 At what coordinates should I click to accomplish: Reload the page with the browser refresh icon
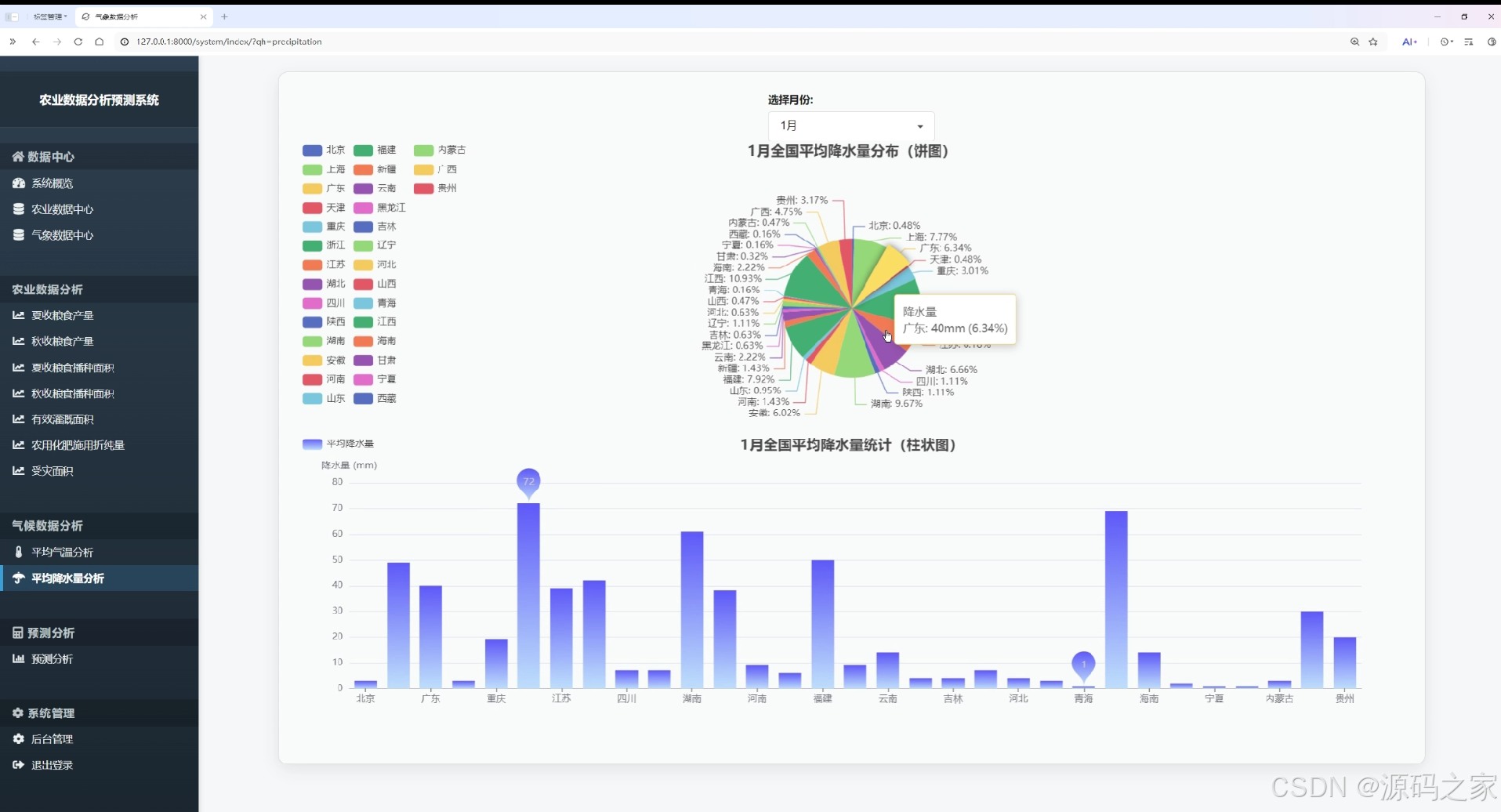pos(78,42)
